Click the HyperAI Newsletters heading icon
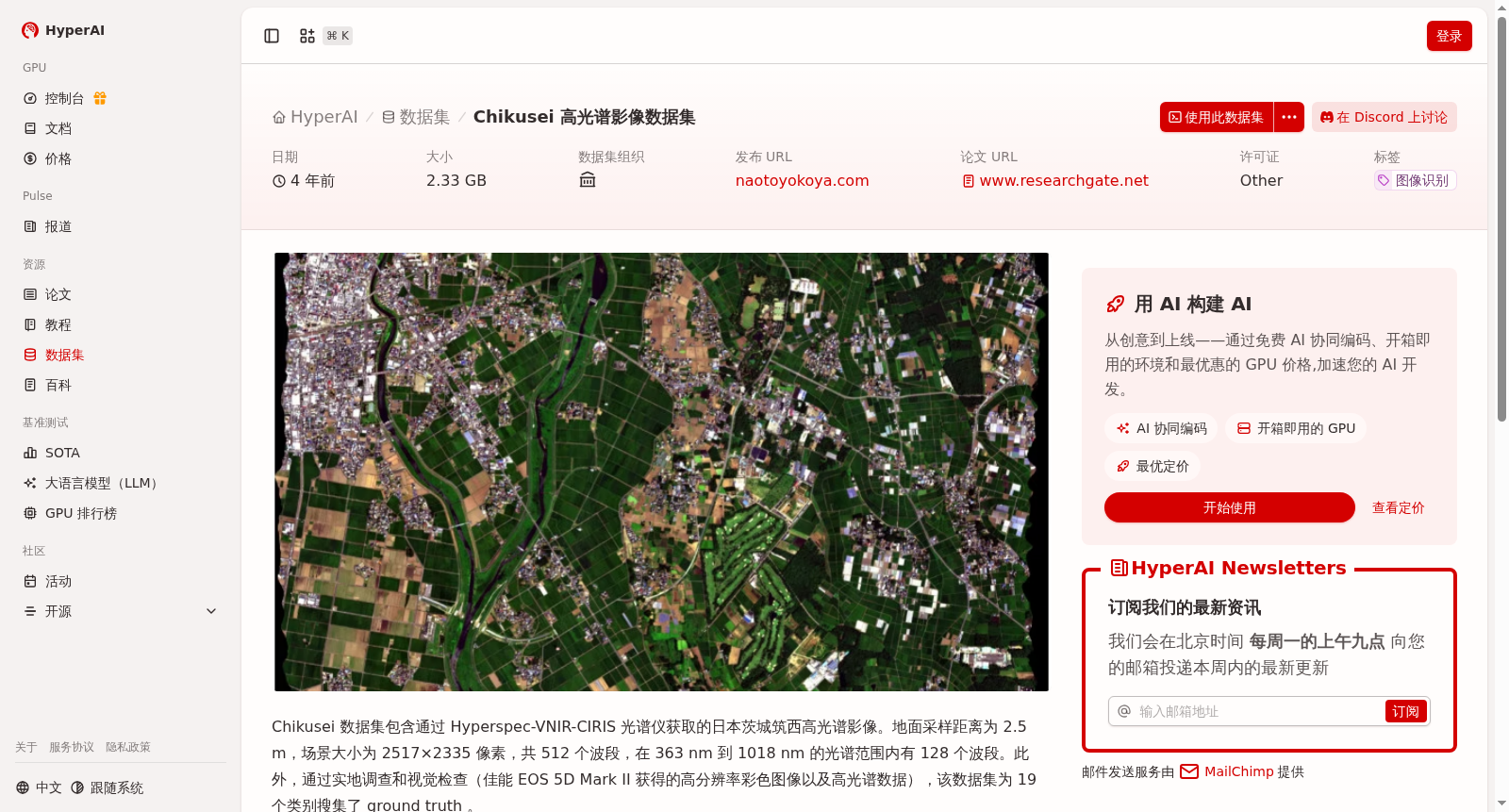Screen dimensions: 1509x812 [x=1119, y=568]
